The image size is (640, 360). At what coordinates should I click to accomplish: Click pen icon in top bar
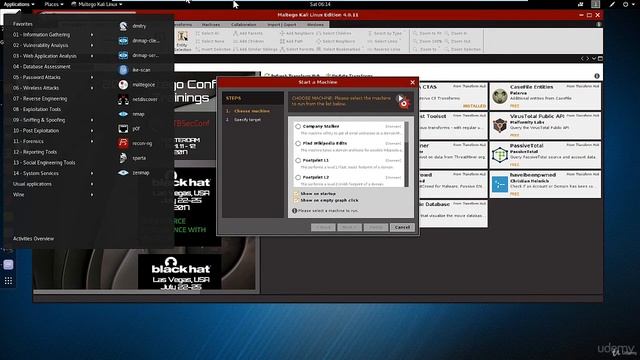[612, 4]
